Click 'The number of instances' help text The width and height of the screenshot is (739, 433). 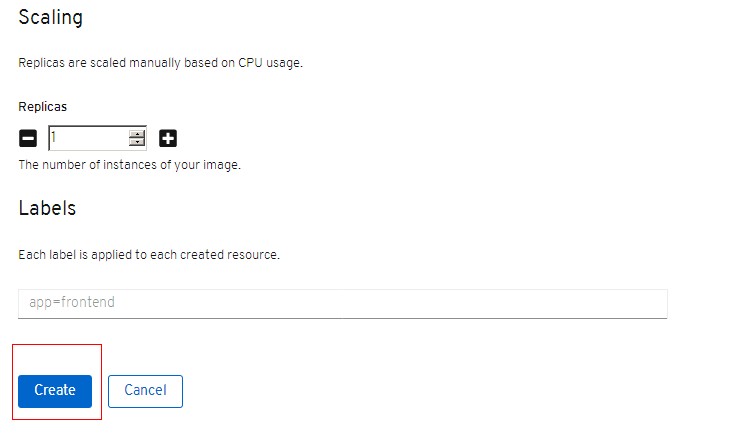pyautogui.click(x=130, y=165)
